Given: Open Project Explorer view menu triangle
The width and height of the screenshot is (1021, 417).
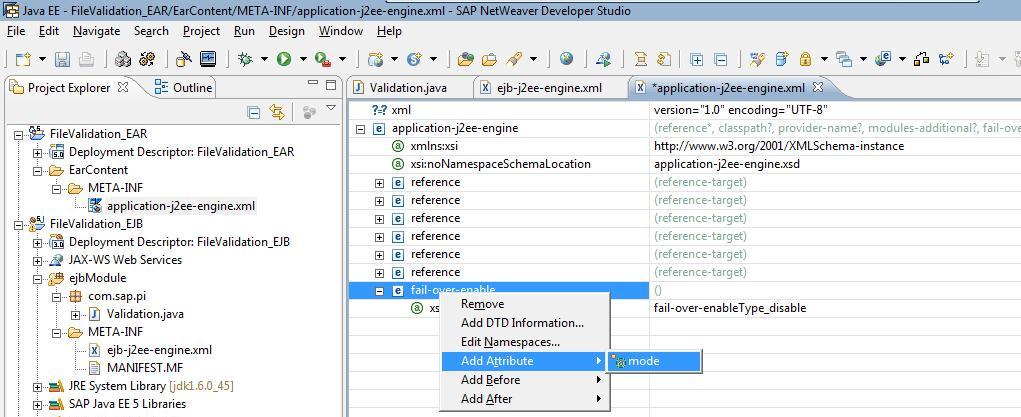Looking at the screenshot, I should click(330, 108).
